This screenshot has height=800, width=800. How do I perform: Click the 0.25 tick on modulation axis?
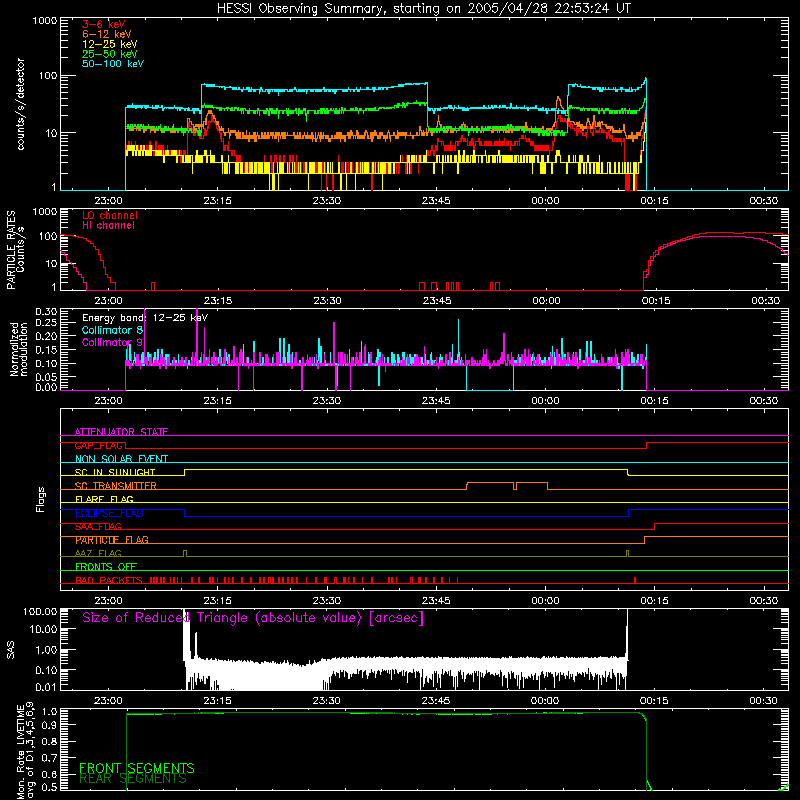point(46,323)
